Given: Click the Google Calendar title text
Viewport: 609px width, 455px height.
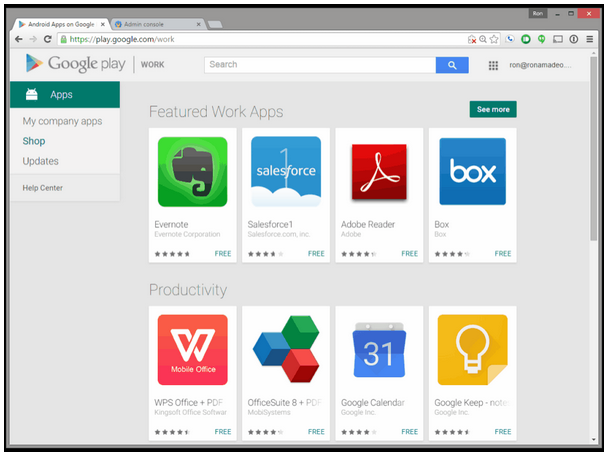Looking at the screenshot, I should 373,403.
